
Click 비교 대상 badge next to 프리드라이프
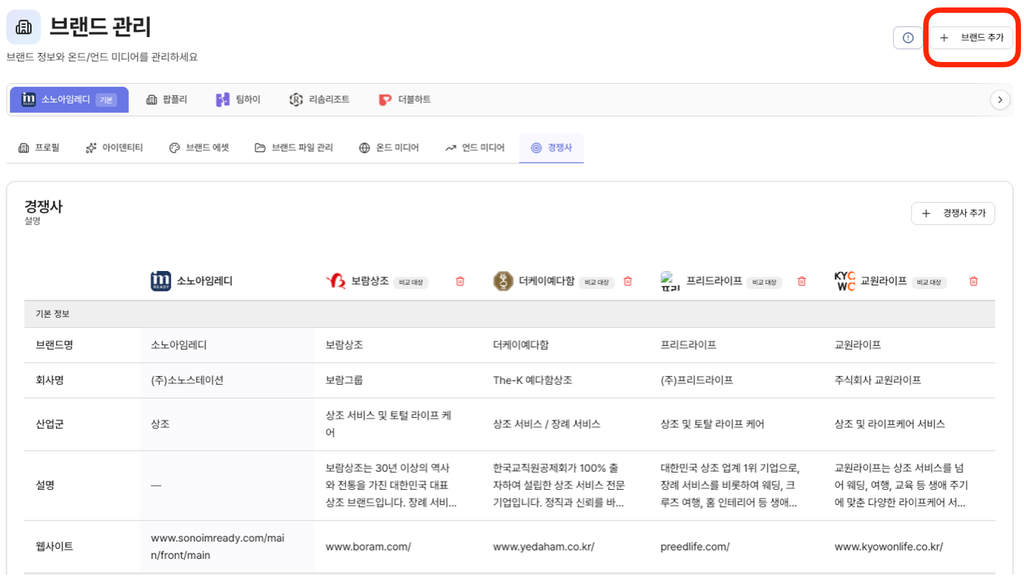tap(763, 282)
